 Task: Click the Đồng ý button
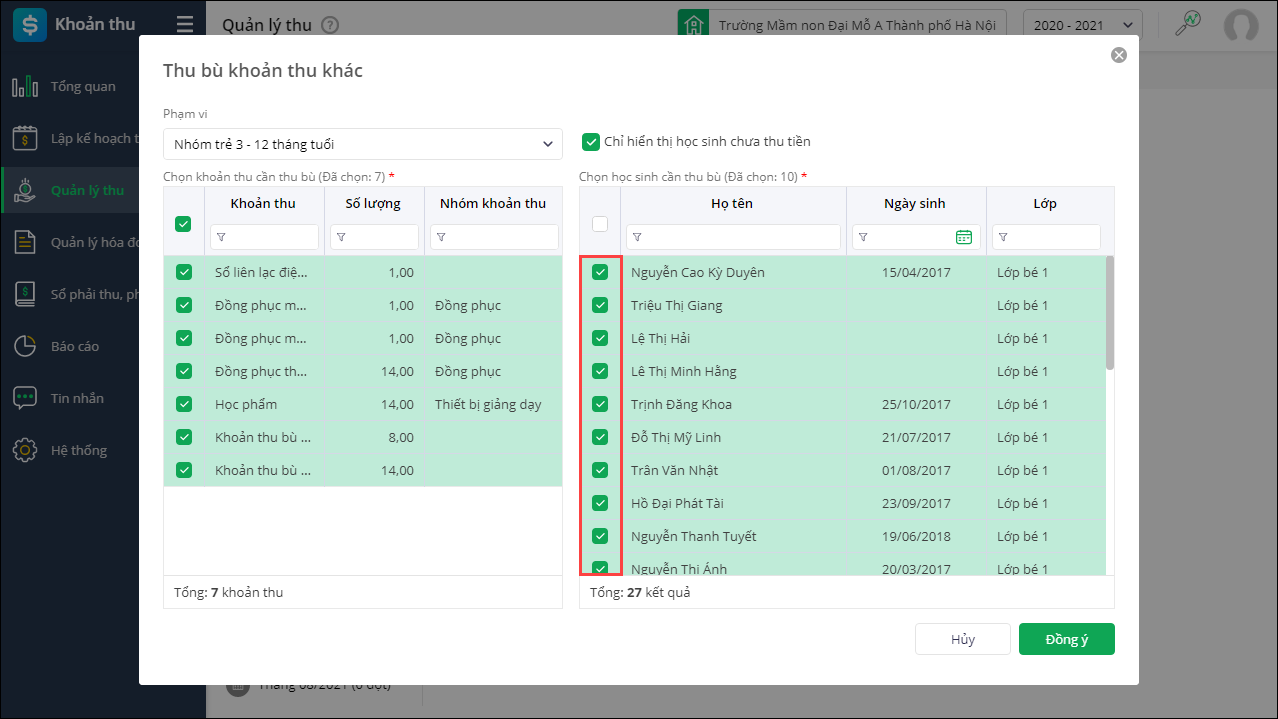click(x=1066, y=639)
